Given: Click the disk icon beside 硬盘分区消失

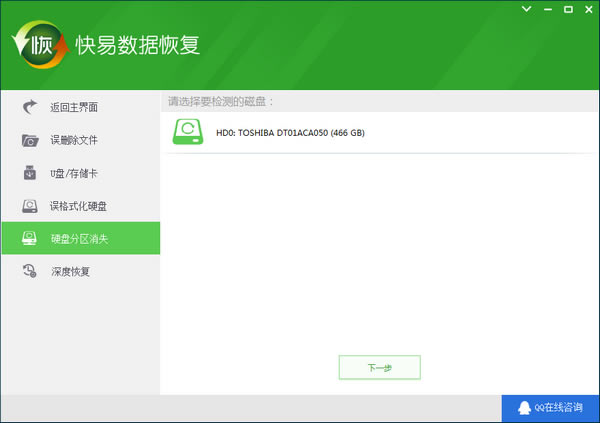Looking at the screenshot, I should click(29, 238).
